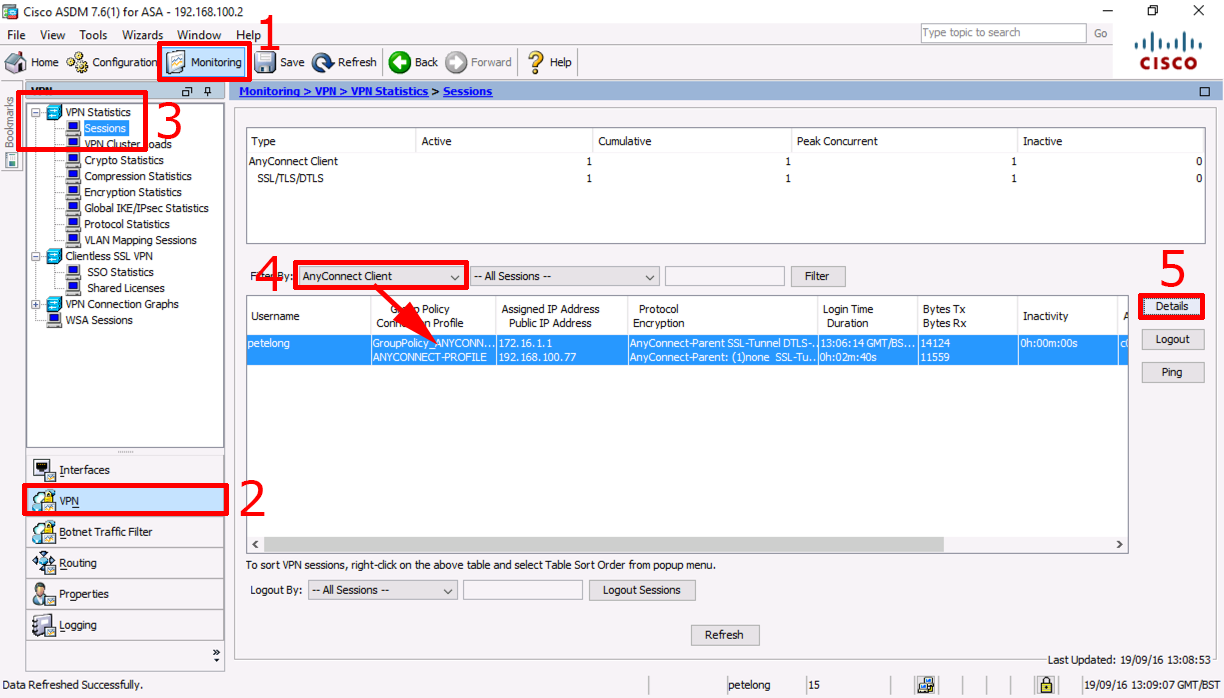The width and height of the screenshot is (1224, 698).
Task: Open the Configuration view from toolbar
Action: coord(112,62)
